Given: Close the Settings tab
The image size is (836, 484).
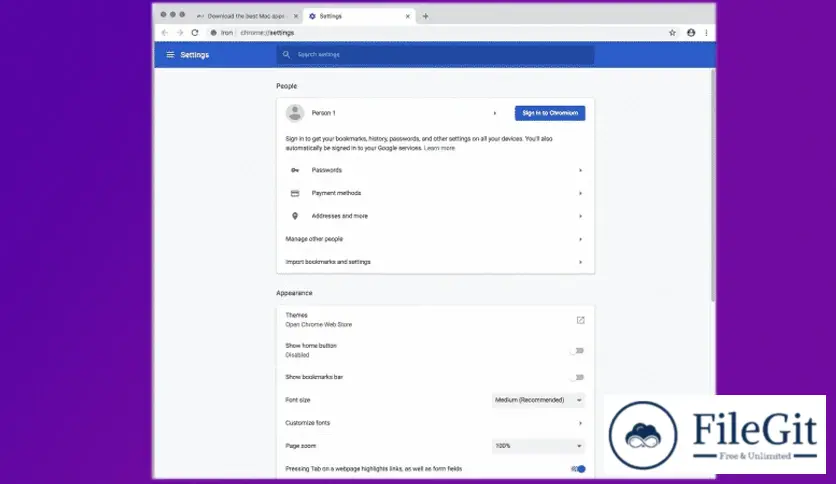Looking at the screenshot, I should 408,16.
